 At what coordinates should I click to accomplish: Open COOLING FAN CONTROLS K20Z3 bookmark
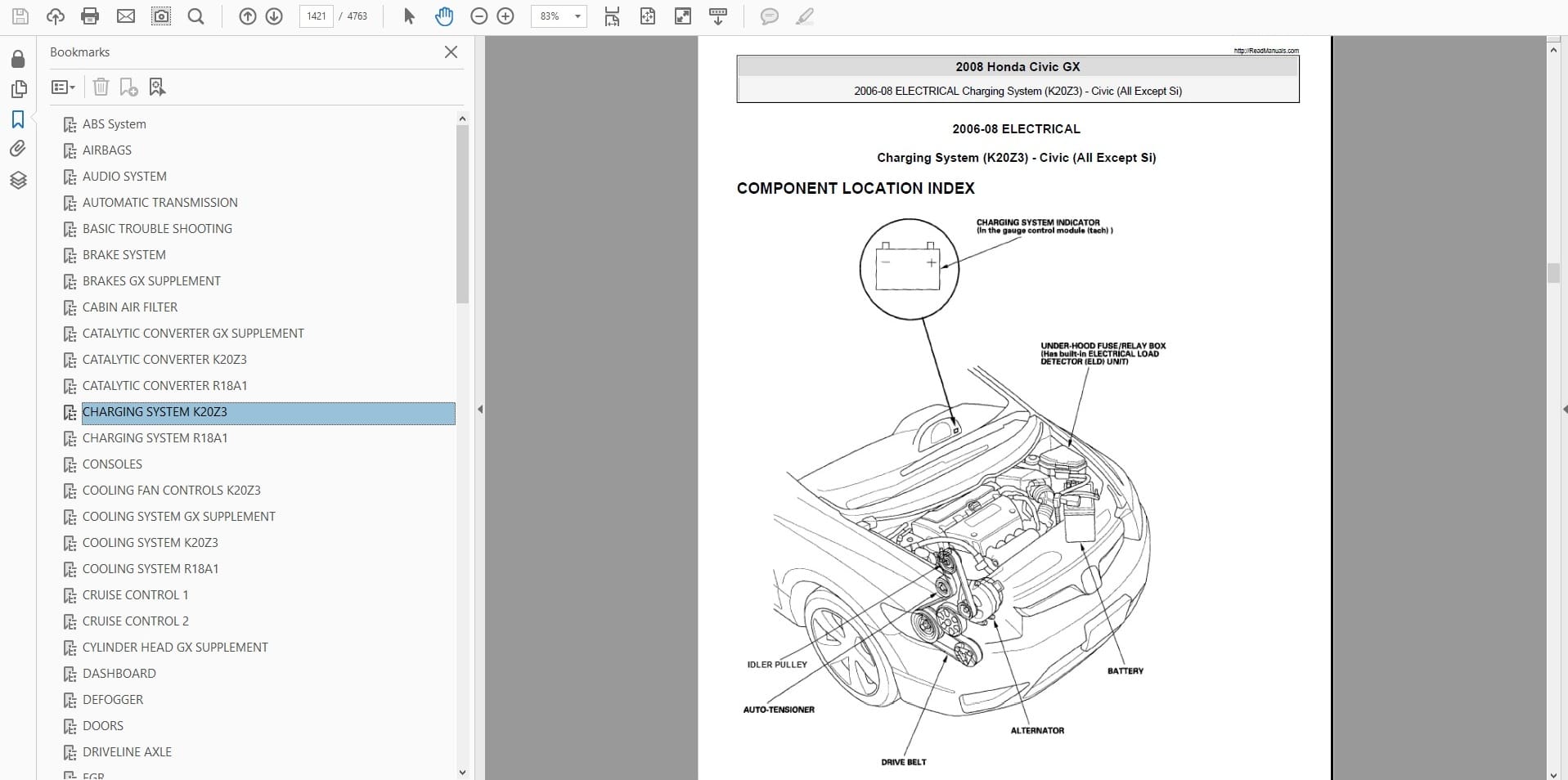(x=171, y=491)
